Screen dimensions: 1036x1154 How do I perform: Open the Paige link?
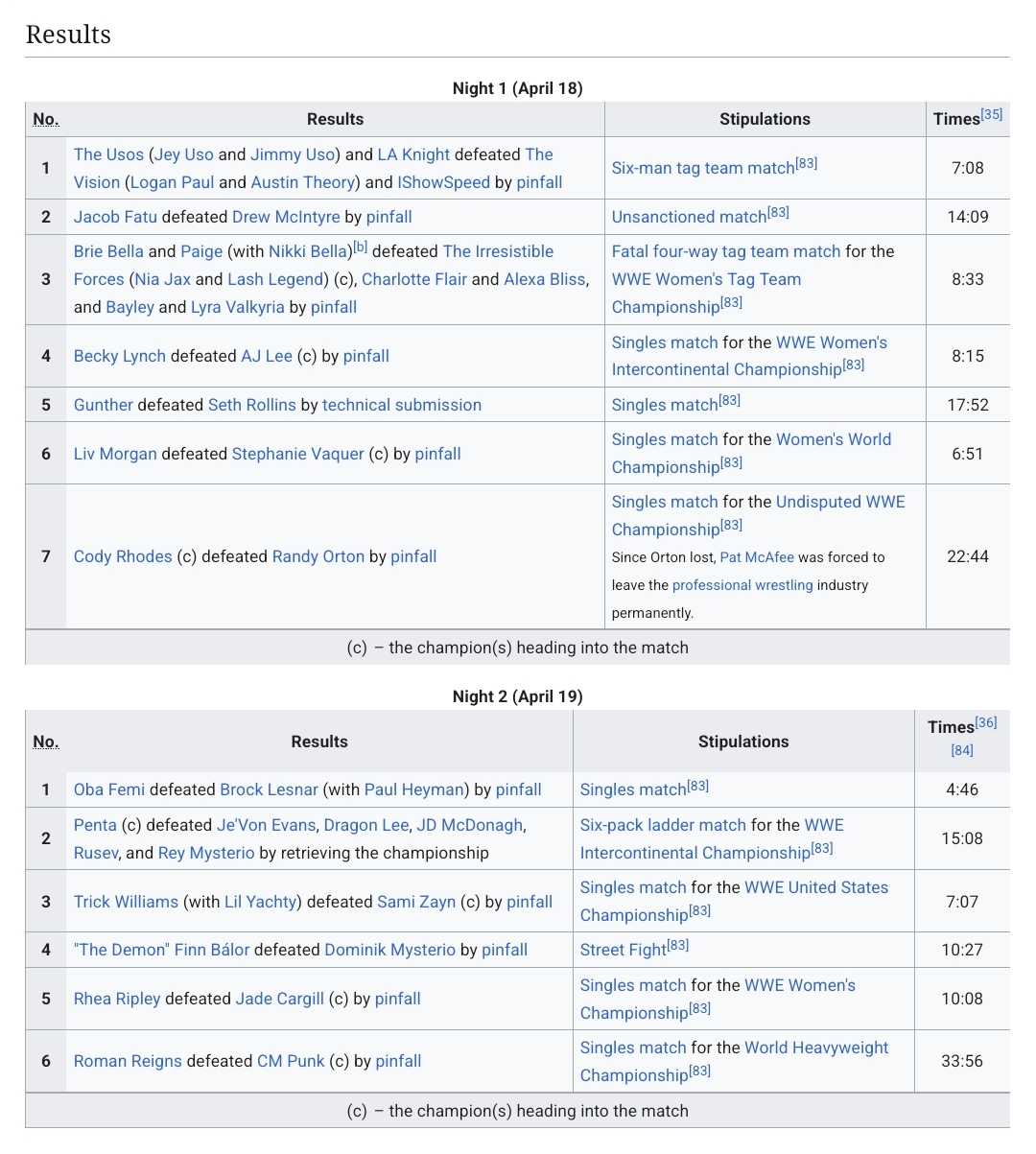[x=201, y=251]
